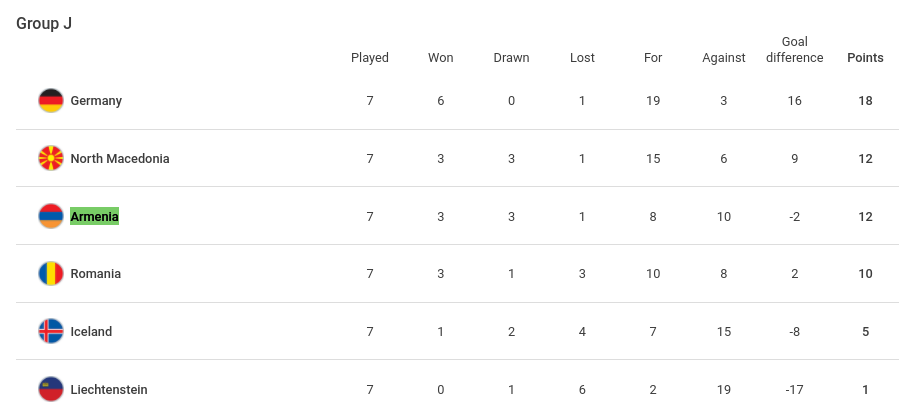Click the North Macedonia flag icon
Image resolution: width=899 pixels, height=415 pixels.
pyautogui.click(x=50, y=158)
